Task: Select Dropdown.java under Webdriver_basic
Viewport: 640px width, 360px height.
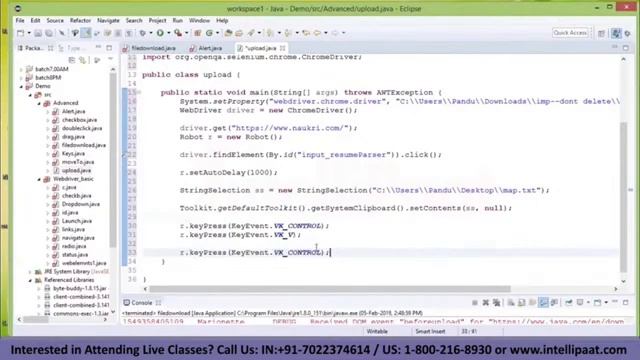Action: click(x=81, y=204)
